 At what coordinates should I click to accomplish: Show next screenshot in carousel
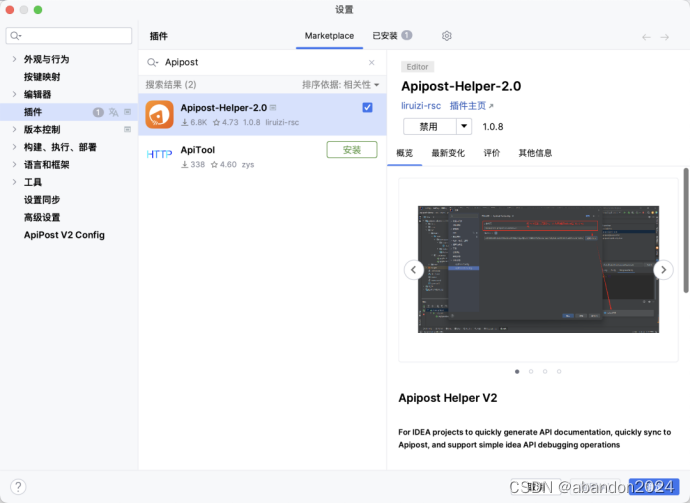tap(663, 269)
